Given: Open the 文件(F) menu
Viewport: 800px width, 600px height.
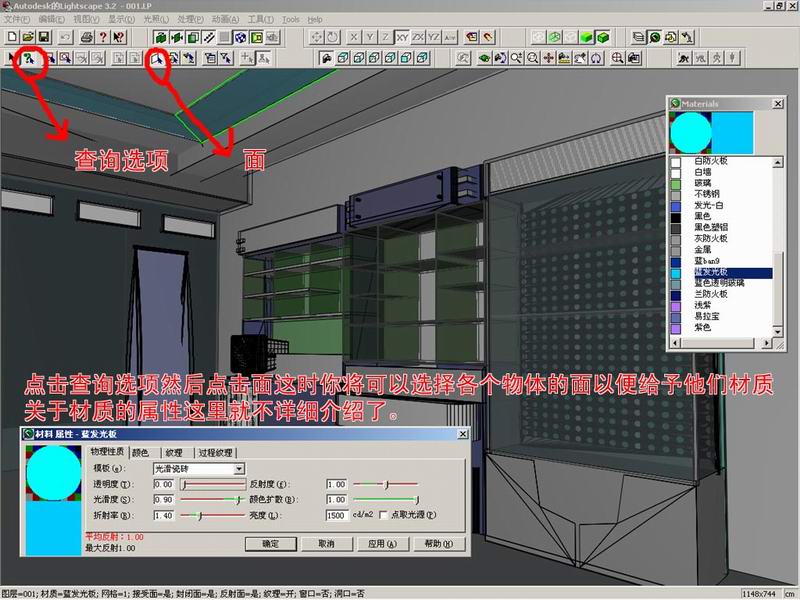Looking at the screenshot, I should click(17, 19).
